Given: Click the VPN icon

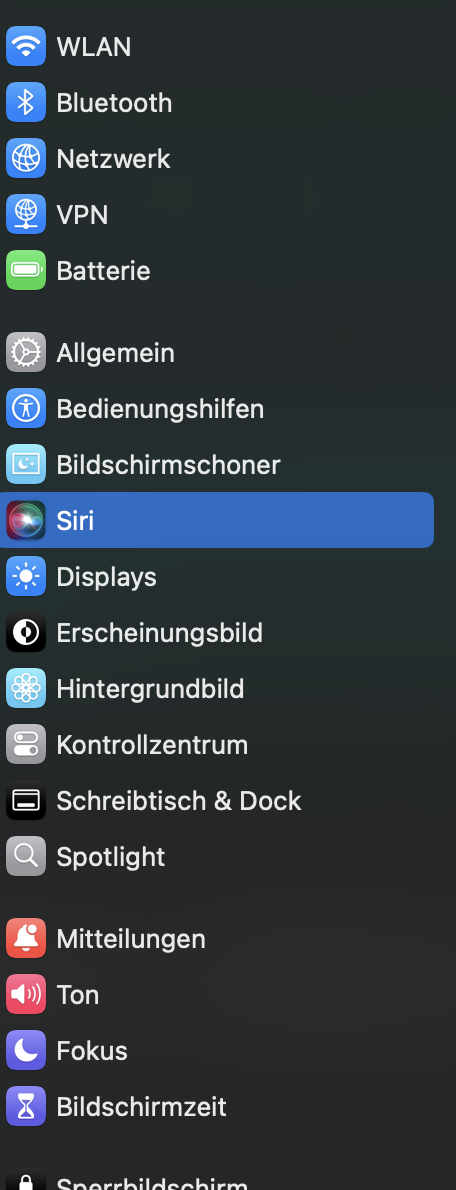Looking at the screenshot, I should [x=26, y=215].
